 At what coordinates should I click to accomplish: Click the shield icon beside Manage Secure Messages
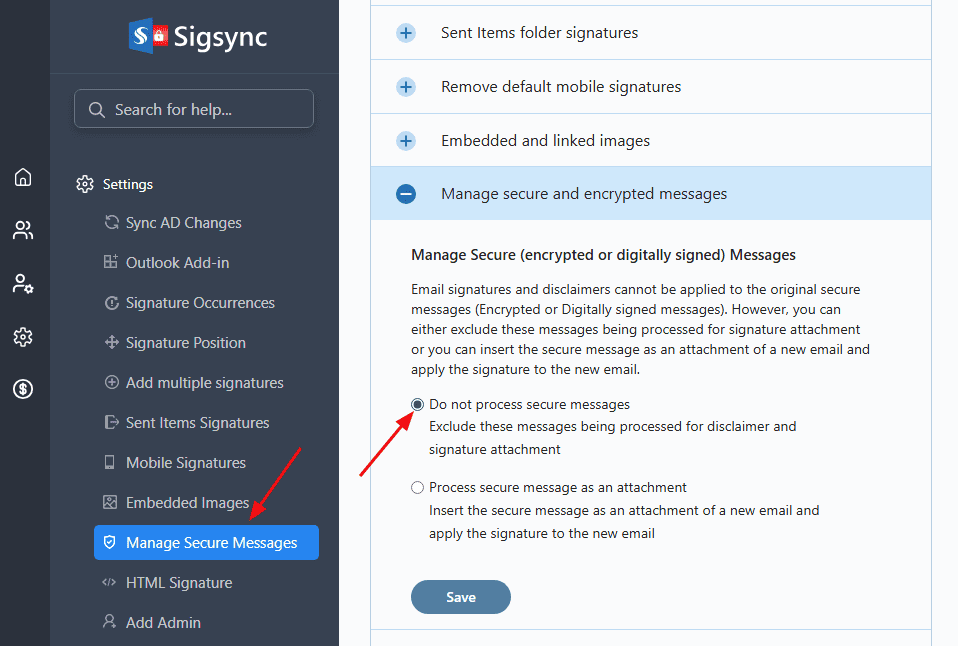pyautogui.click(x=110, y=543)
